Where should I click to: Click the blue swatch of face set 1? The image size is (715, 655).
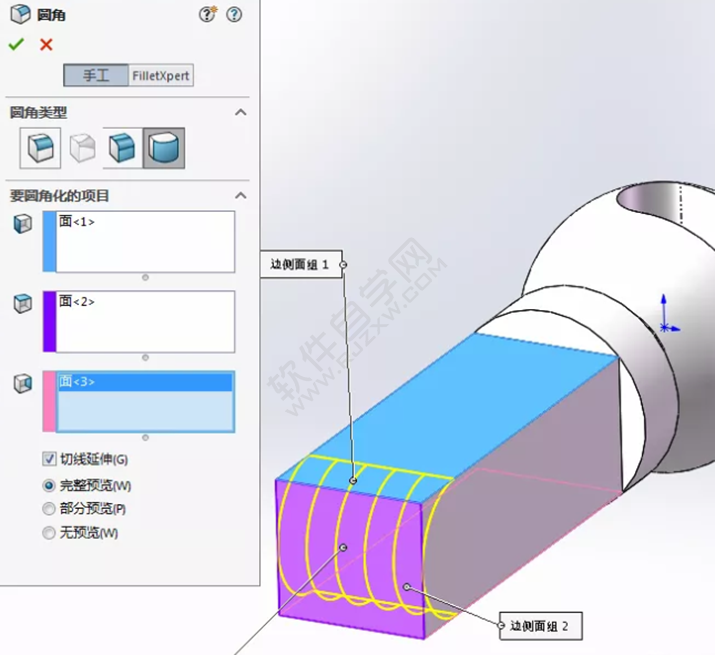(49, 242)
